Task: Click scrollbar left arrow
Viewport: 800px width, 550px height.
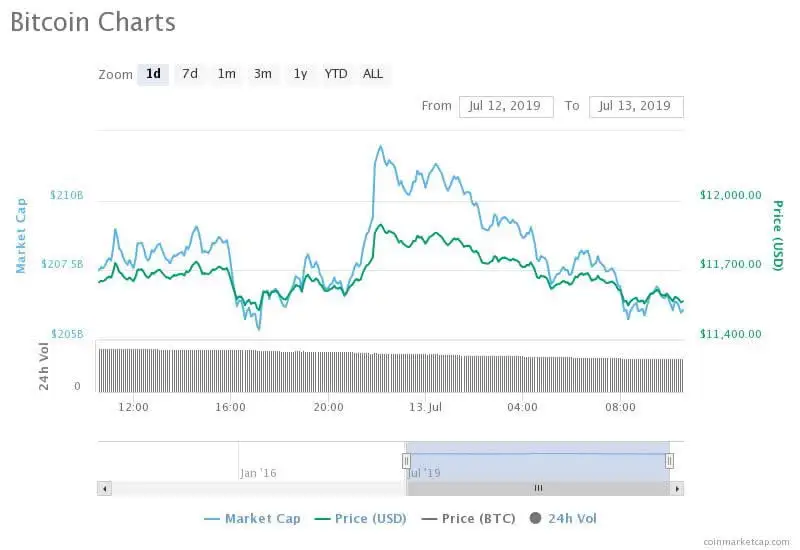Action: (104, 488)
